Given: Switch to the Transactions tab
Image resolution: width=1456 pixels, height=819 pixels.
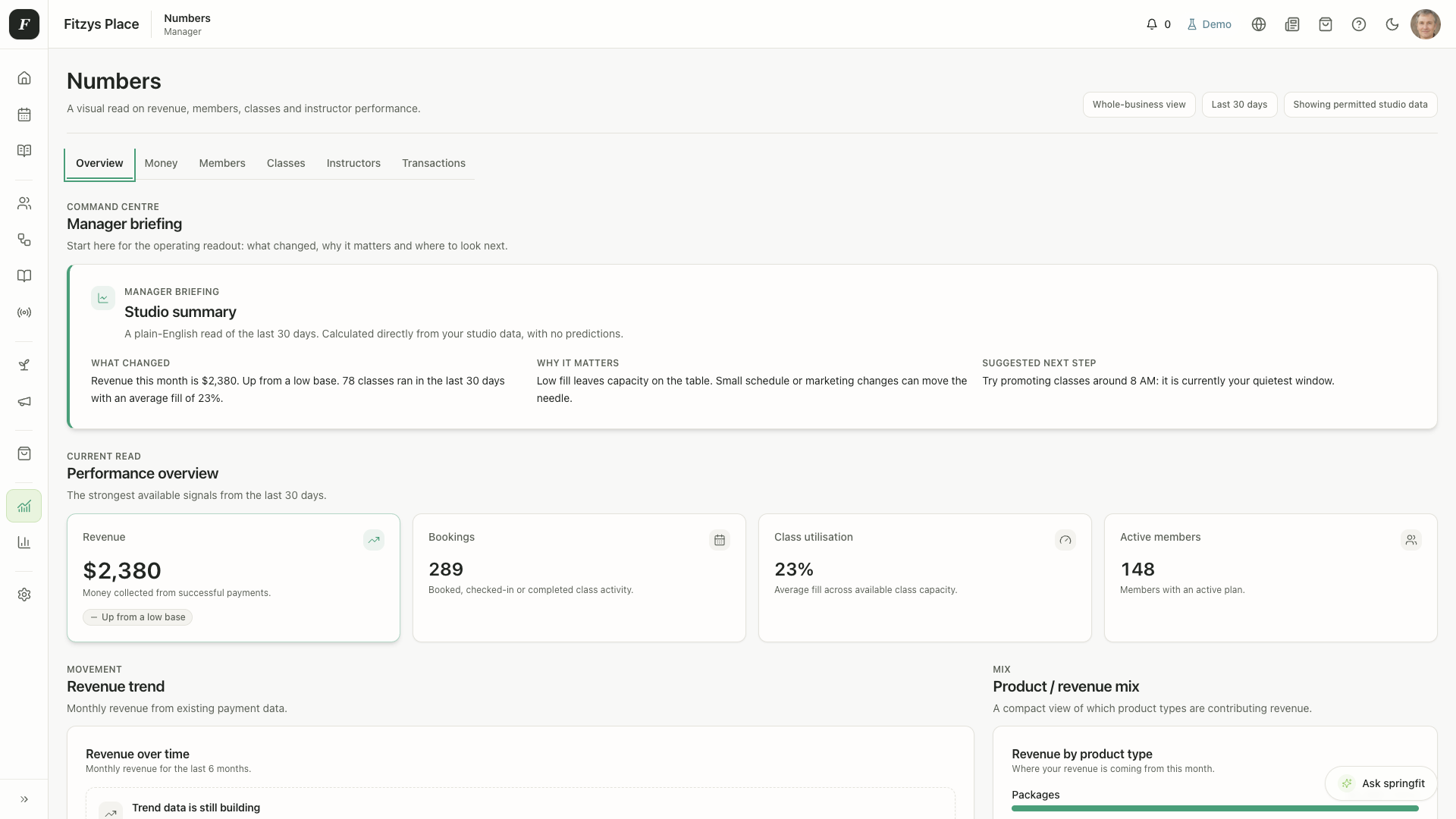Looking at the screenshot, I should [434, 164].
